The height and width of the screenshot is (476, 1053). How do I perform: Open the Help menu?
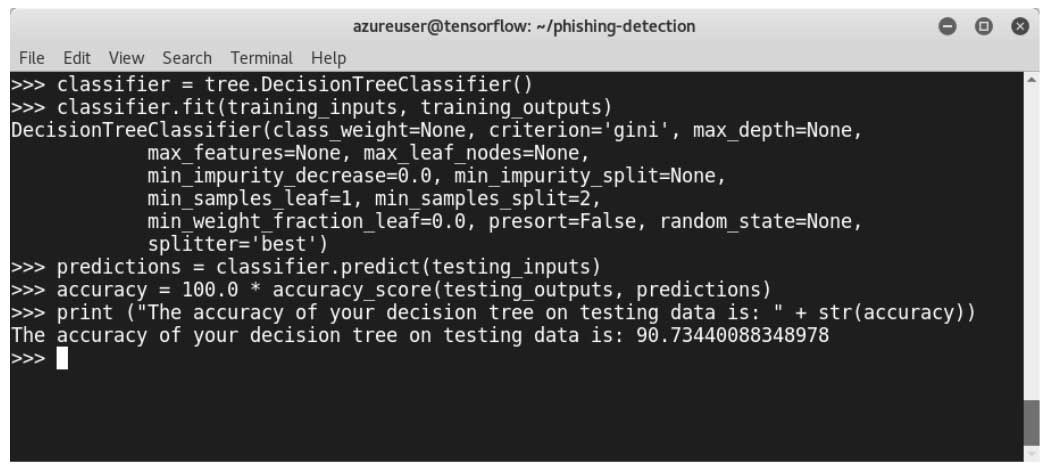(328, 58)
